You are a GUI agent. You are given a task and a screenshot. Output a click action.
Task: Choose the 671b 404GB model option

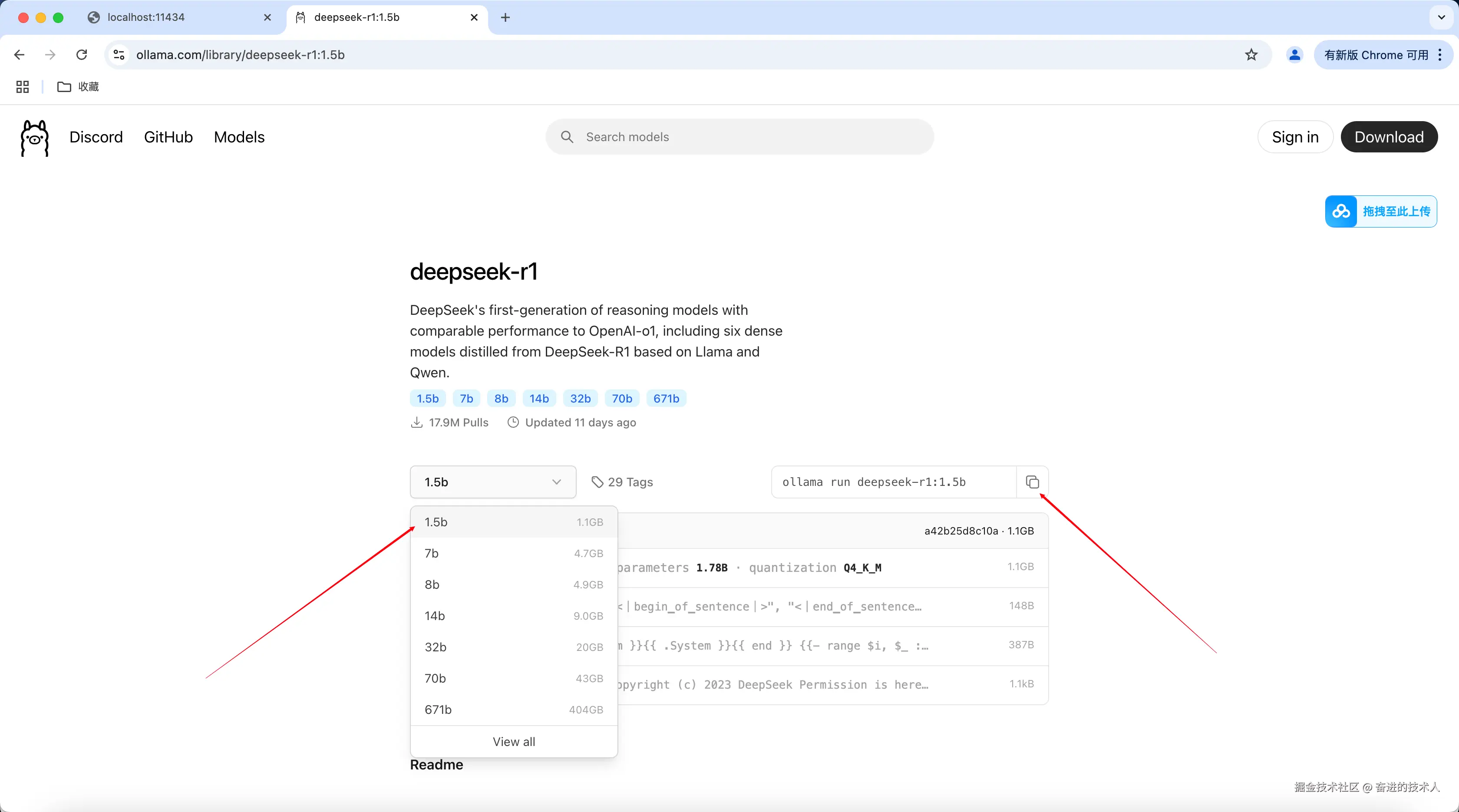tap(513, 710)
